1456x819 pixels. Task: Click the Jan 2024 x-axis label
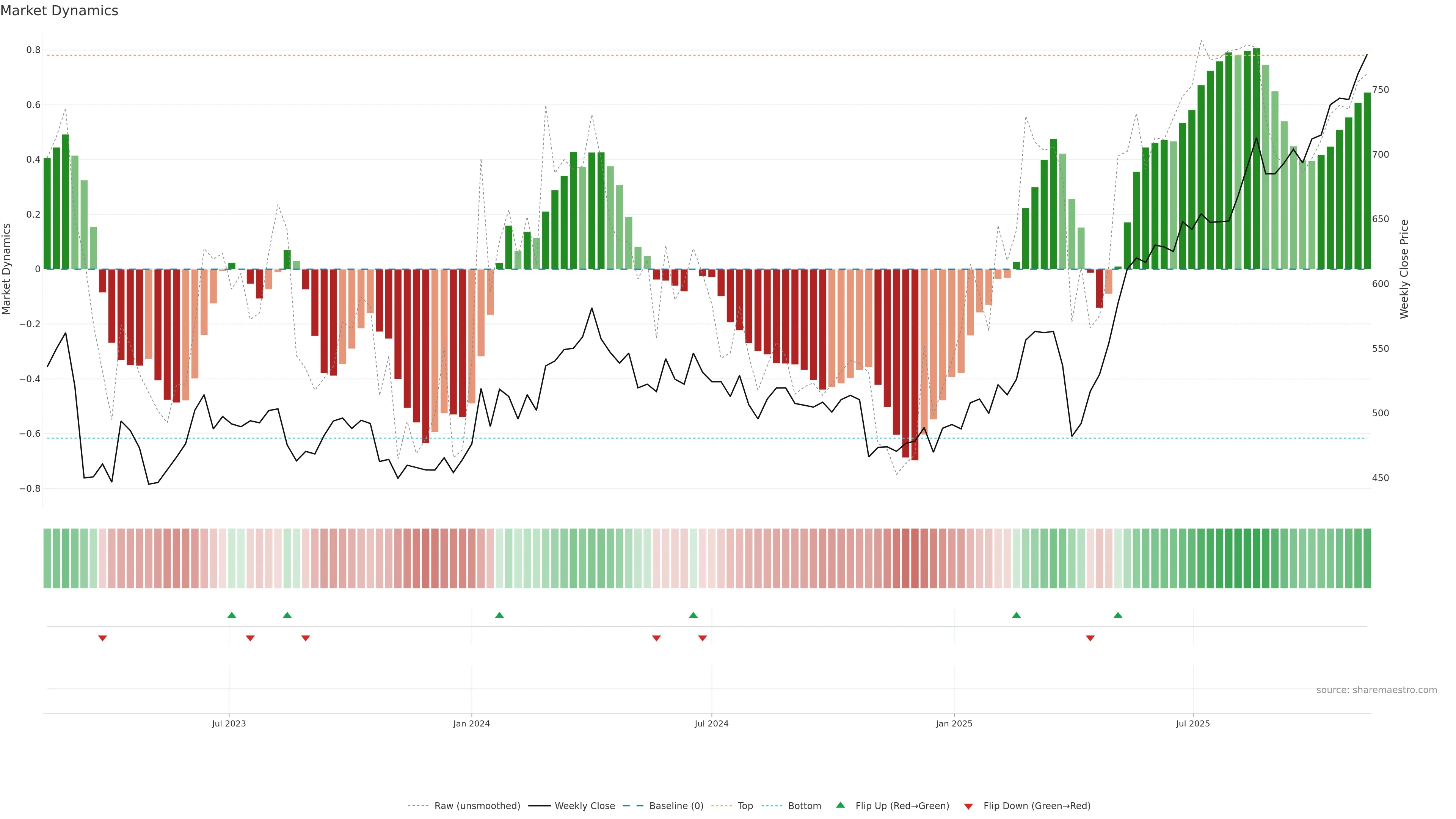click(471, 723)
